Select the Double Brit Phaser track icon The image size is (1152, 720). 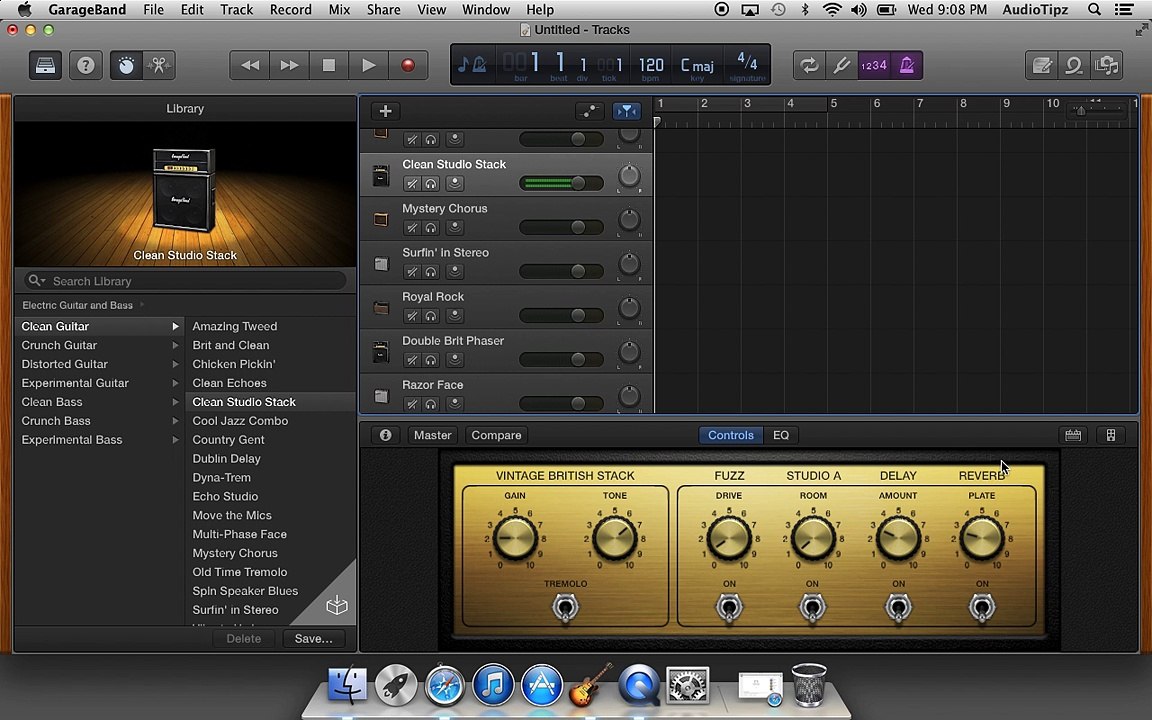coord(381,352)
